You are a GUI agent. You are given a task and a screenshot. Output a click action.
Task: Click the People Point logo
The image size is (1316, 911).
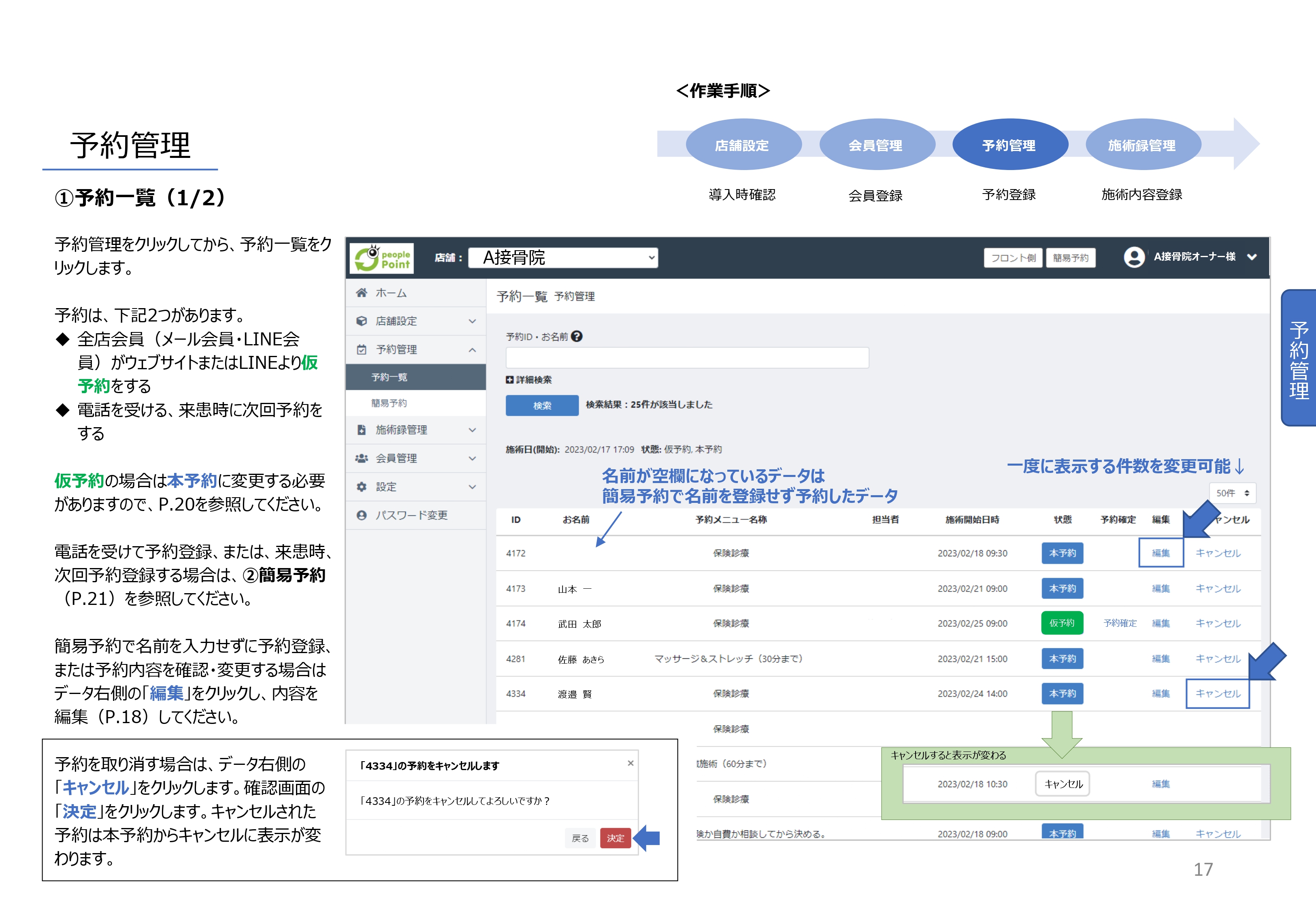tap(381, 258)
